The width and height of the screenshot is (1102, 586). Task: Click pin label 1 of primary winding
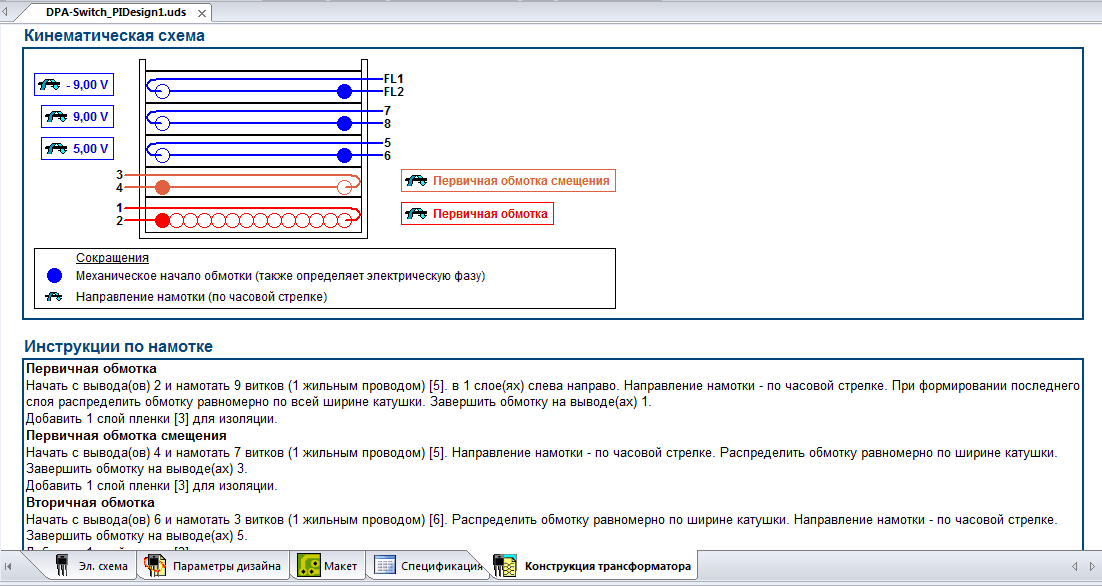point(119,208)
